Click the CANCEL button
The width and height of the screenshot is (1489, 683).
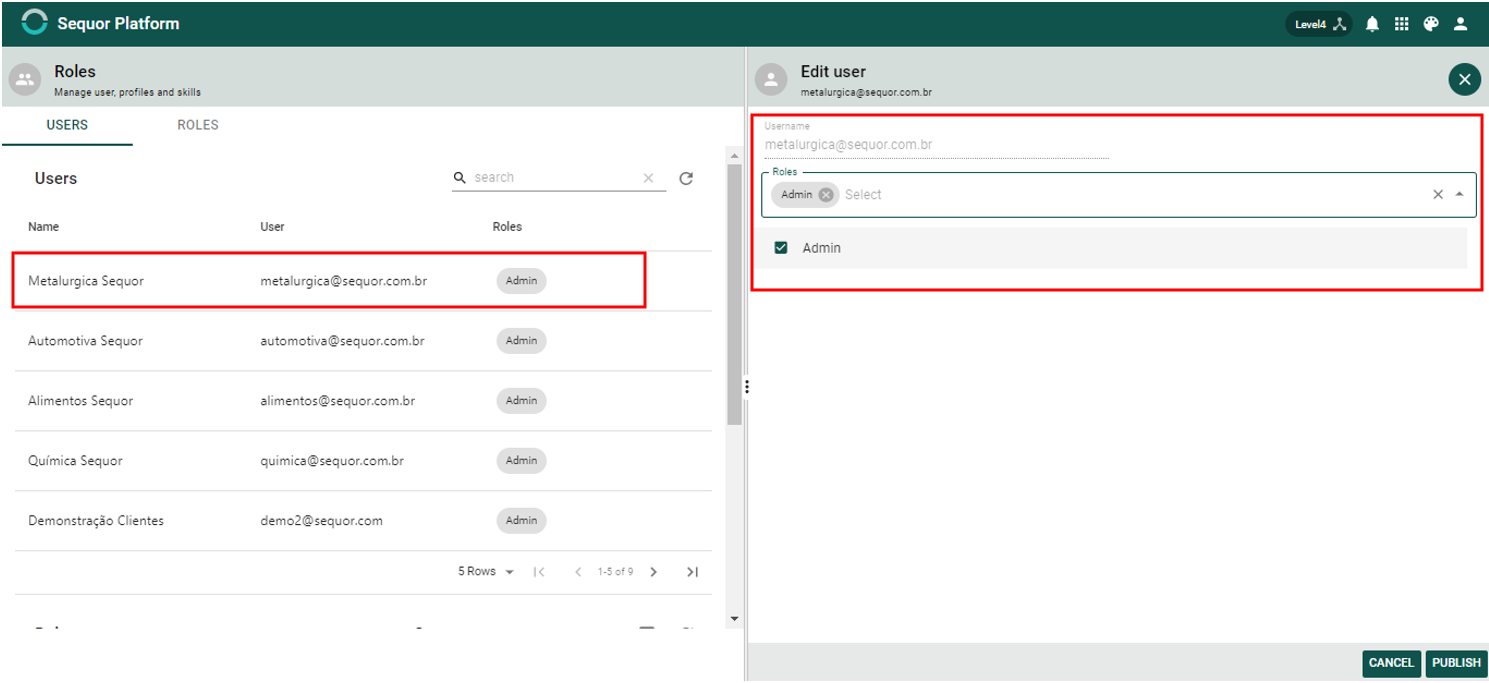click(x=1391, y=663)
